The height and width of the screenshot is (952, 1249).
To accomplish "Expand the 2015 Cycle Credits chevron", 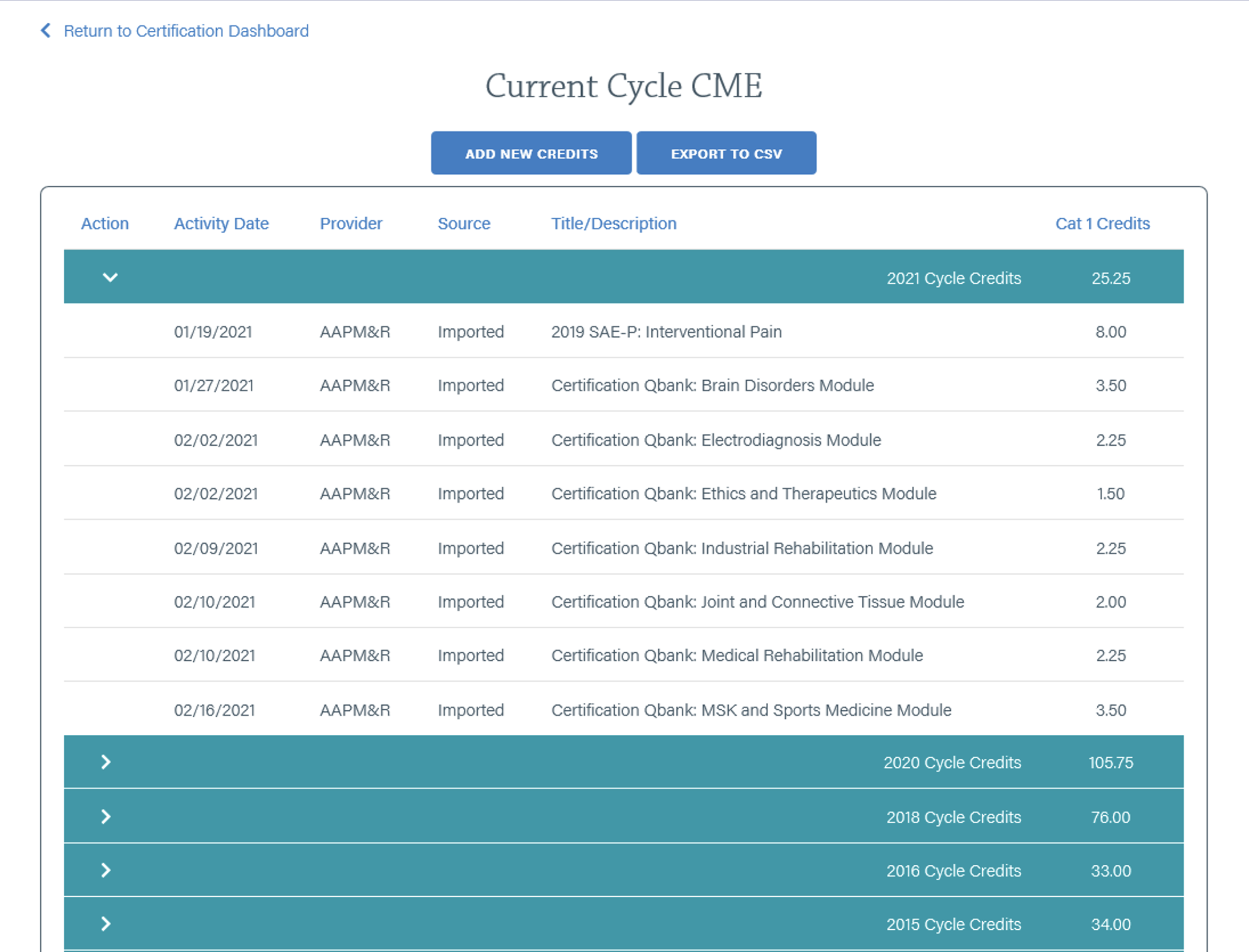I will pos(106,923).
